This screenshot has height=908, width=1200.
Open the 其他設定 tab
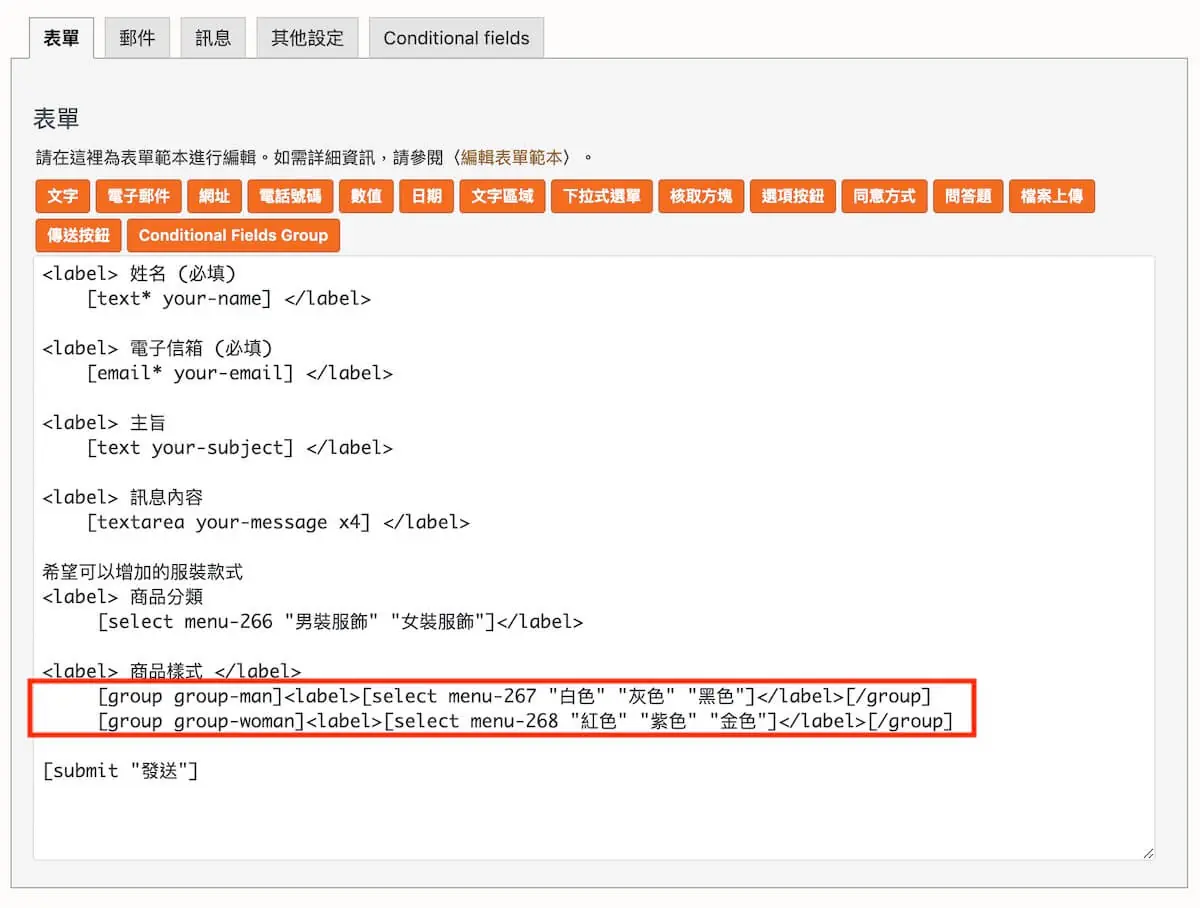pos(307,38)
